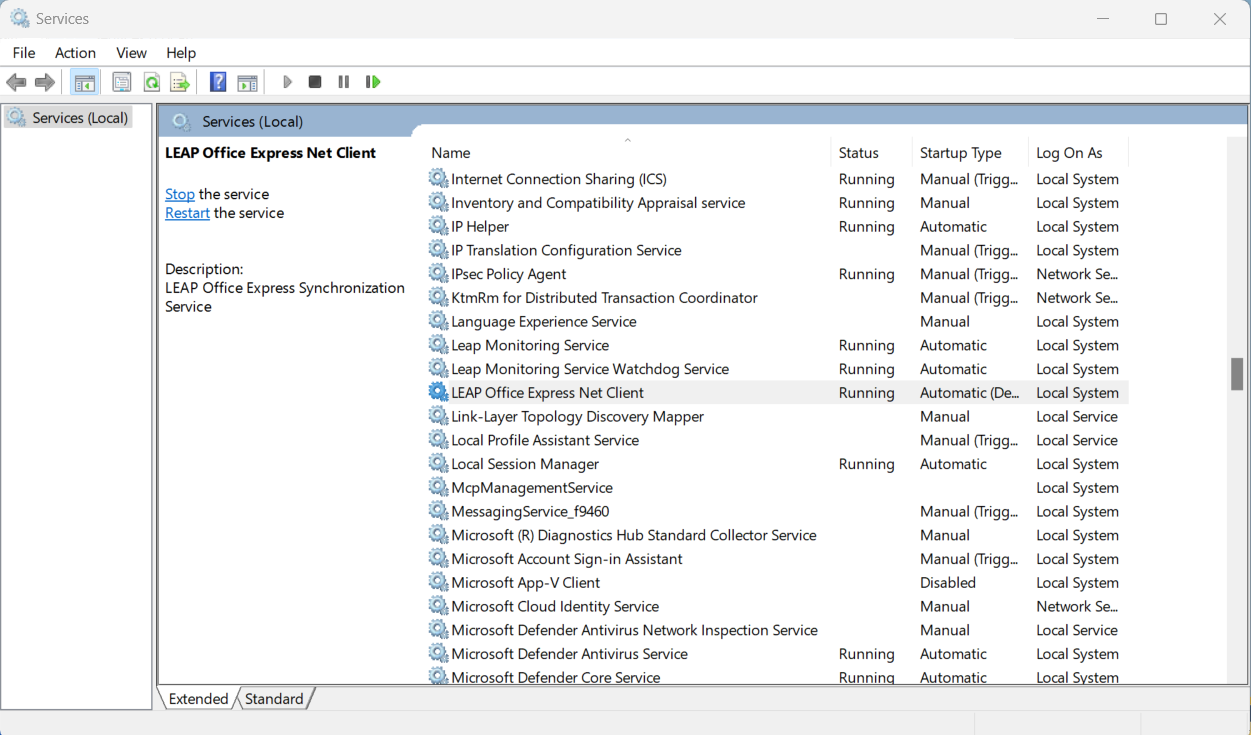Open the Action menu
The image size is (1251, 735).
click(x=75, y=53)
